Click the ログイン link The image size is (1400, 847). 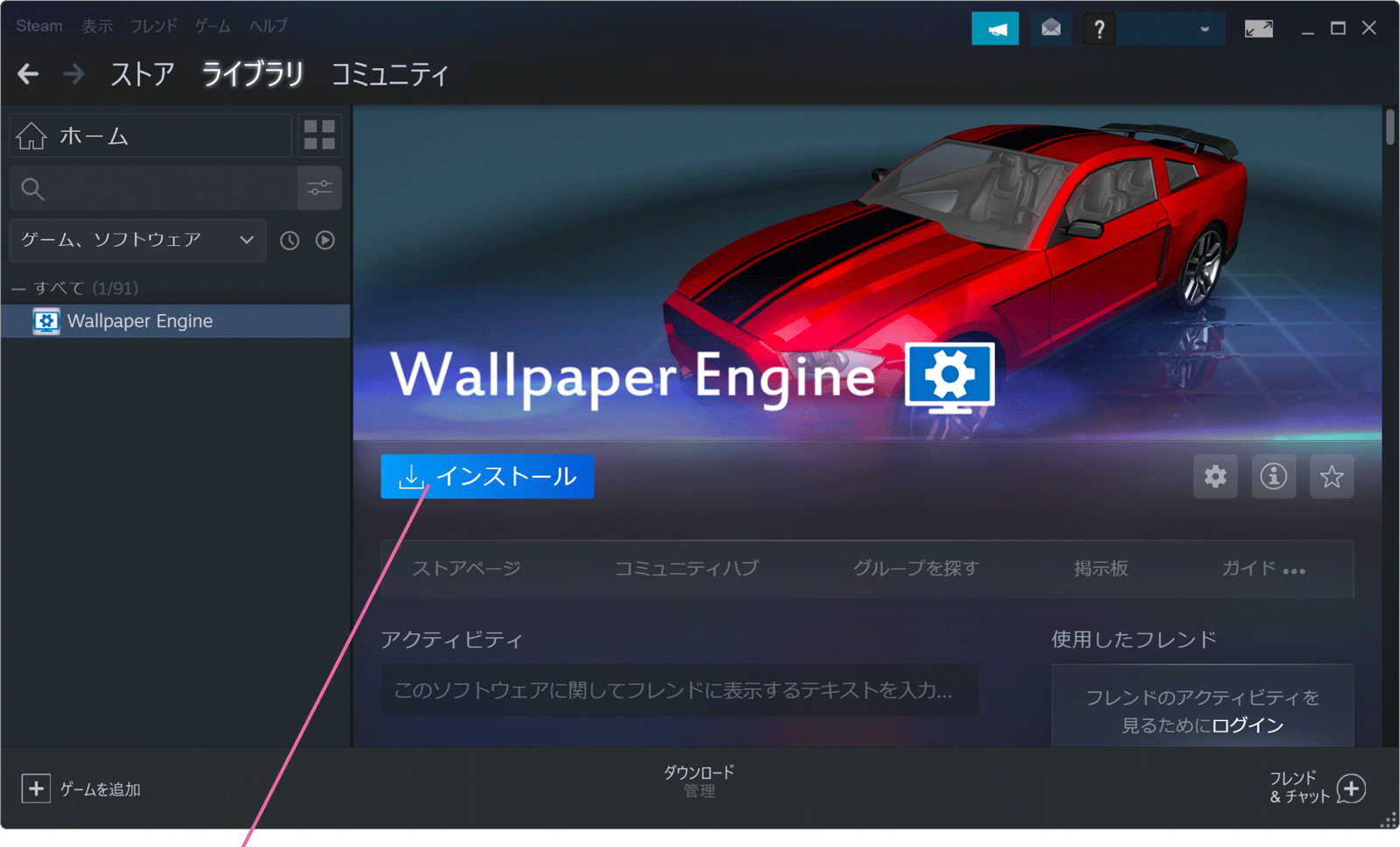pyautogui.click(x=1248, y=724)
